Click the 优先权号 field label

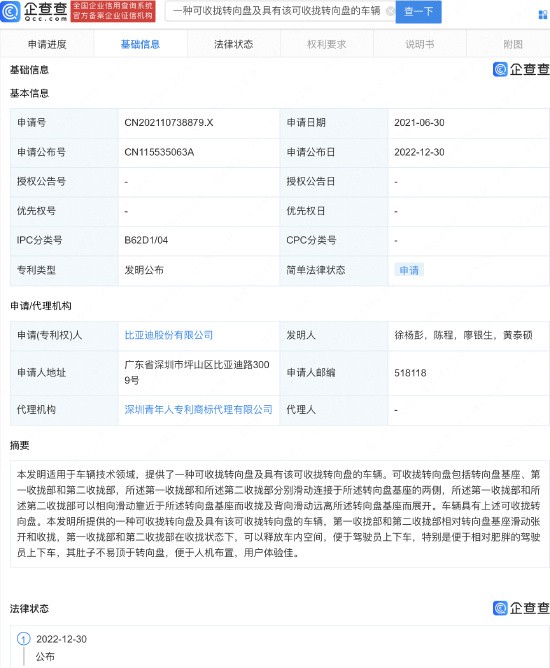[36, 211]
